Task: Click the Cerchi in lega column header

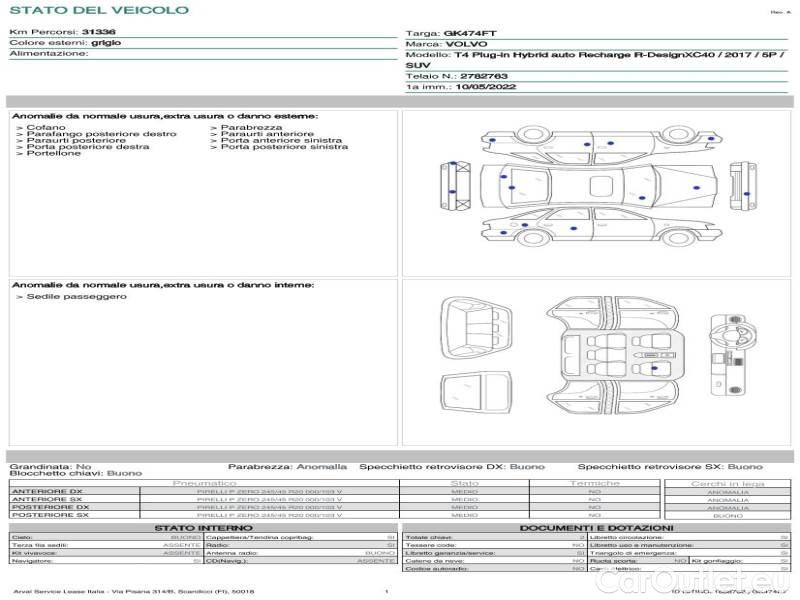Action: (x=727, y=483)
